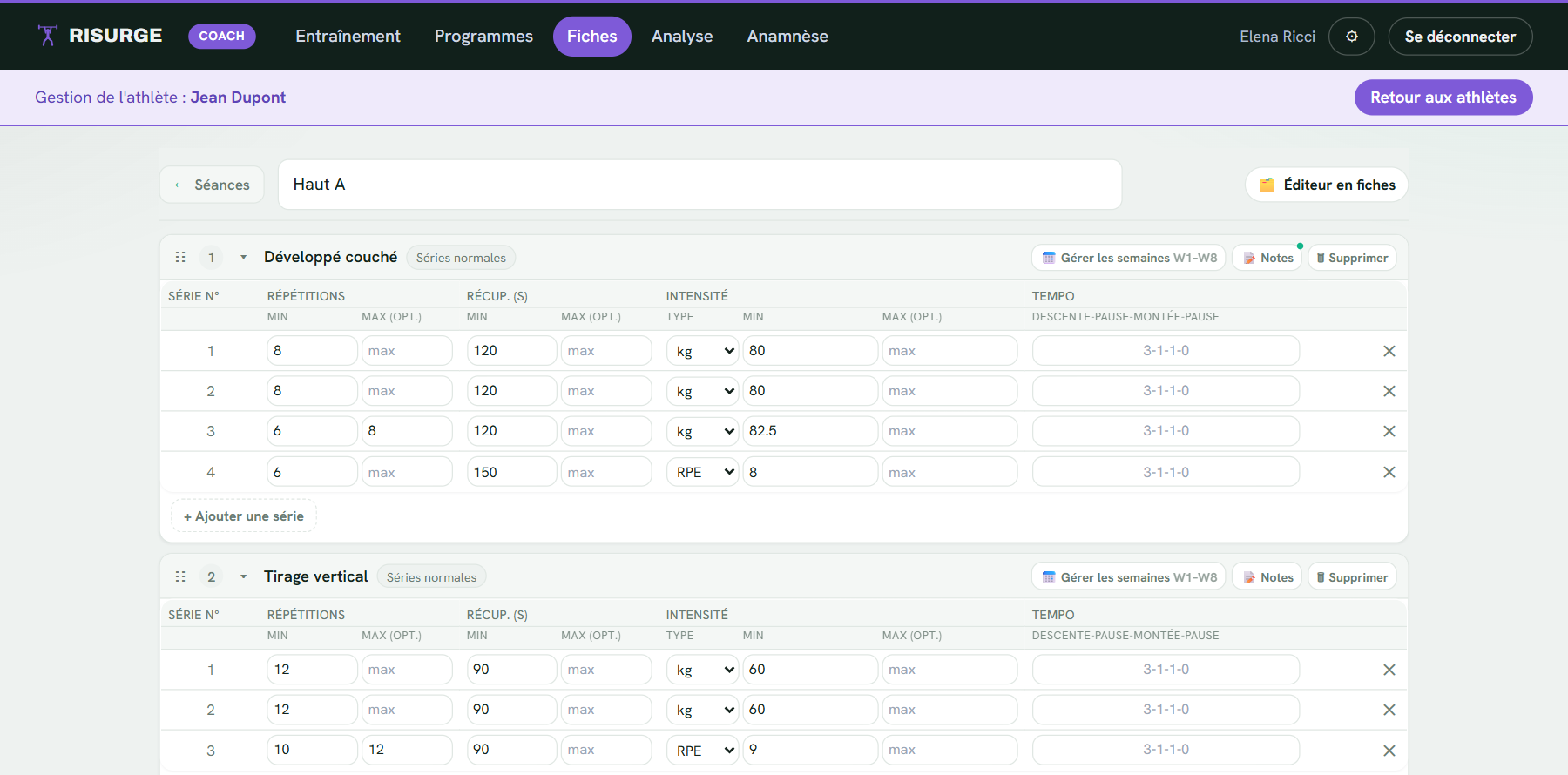Click recovery field showing 150
Screen dimensions: 1568x775
pos(511,472)
